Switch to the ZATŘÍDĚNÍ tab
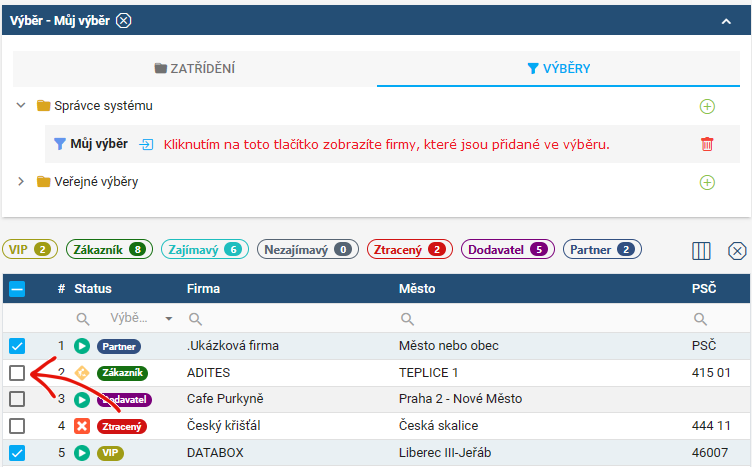The height and width of the screenshot is (467, 752). [x=195, y=69]
